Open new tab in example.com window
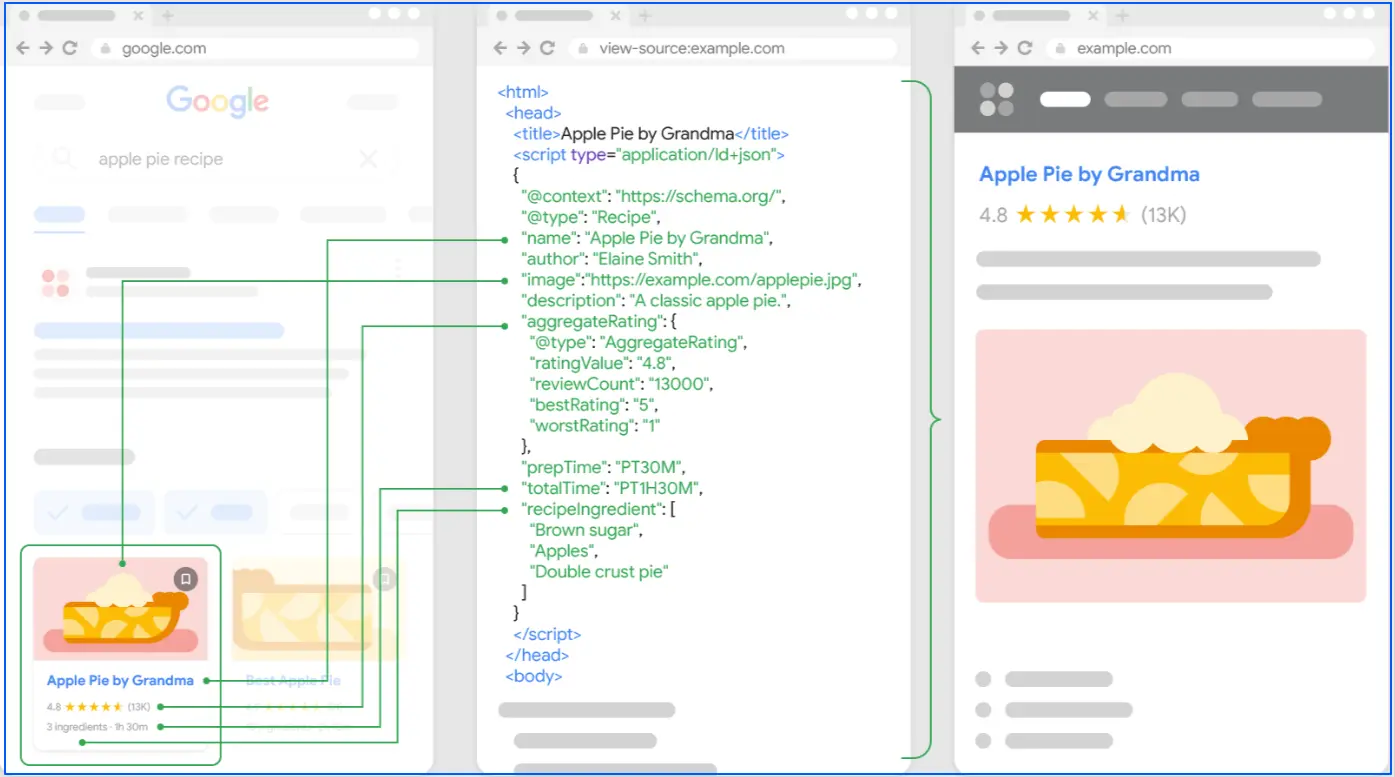The width and height of the screenshot is (1395, 777). 1122,16
